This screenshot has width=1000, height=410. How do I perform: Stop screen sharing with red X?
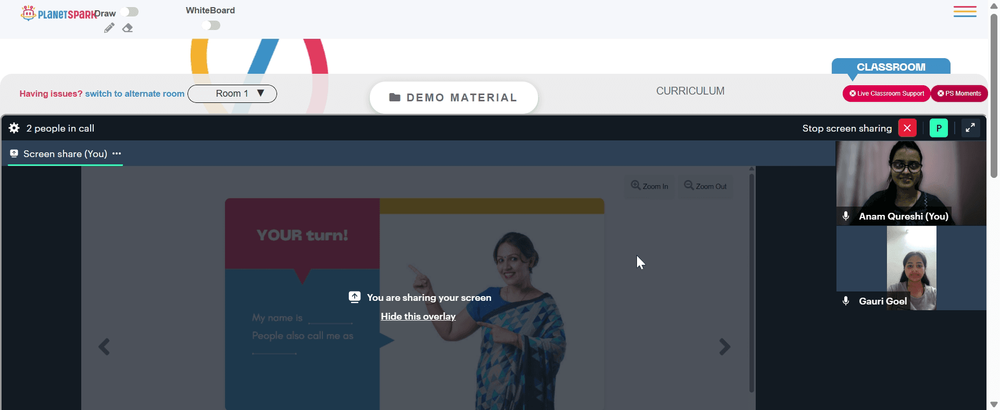(x=907, y=128)
